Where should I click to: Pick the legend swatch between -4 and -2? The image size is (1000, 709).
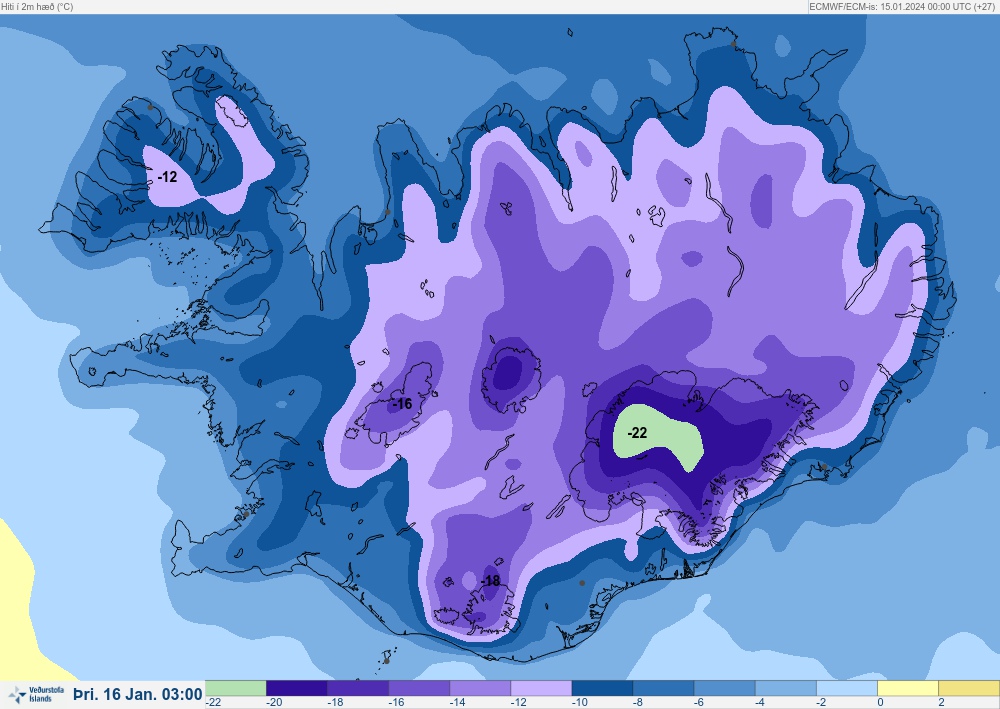786,688
